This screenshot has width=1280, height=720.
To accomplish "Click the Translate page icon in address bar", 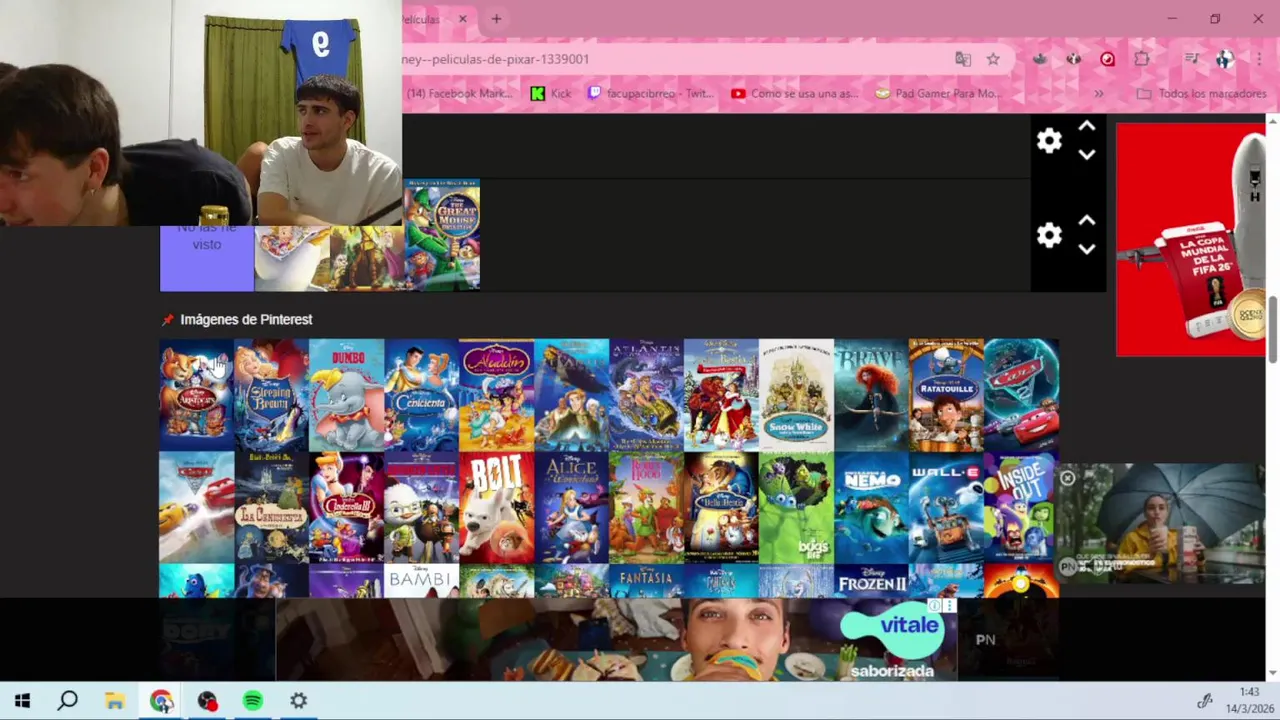I will click(963, 59).
